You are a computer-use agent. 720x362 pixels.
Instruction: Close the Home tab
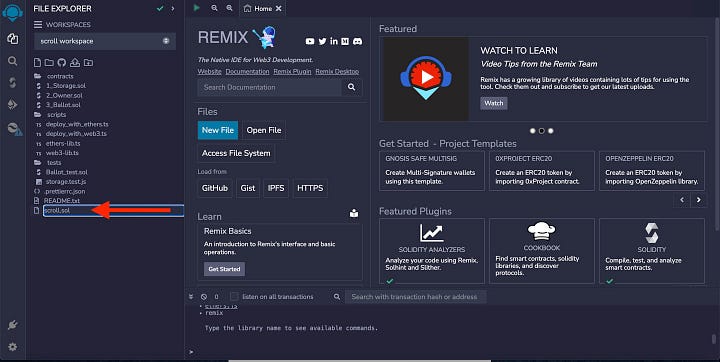coord(279,8)
